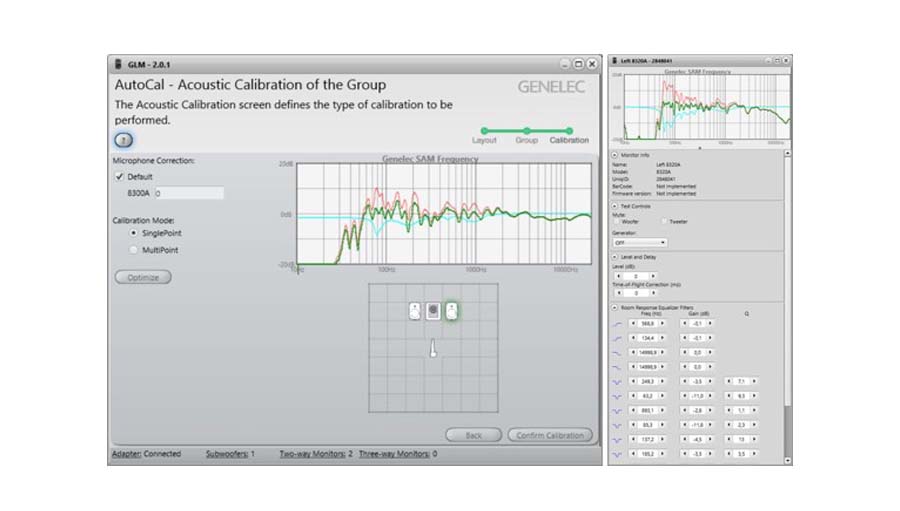
Task: Click the frequency response graph in GLM window
Action: [x=444, y=214]
